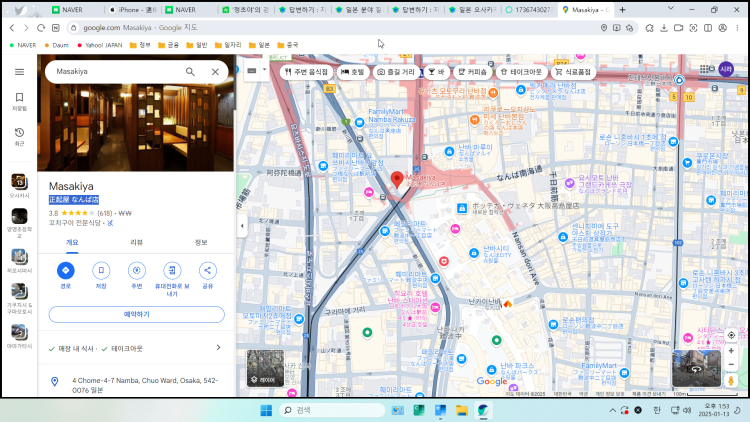Click the browser address bar
This screenshot has width=750, height=422.
point(335,28)
